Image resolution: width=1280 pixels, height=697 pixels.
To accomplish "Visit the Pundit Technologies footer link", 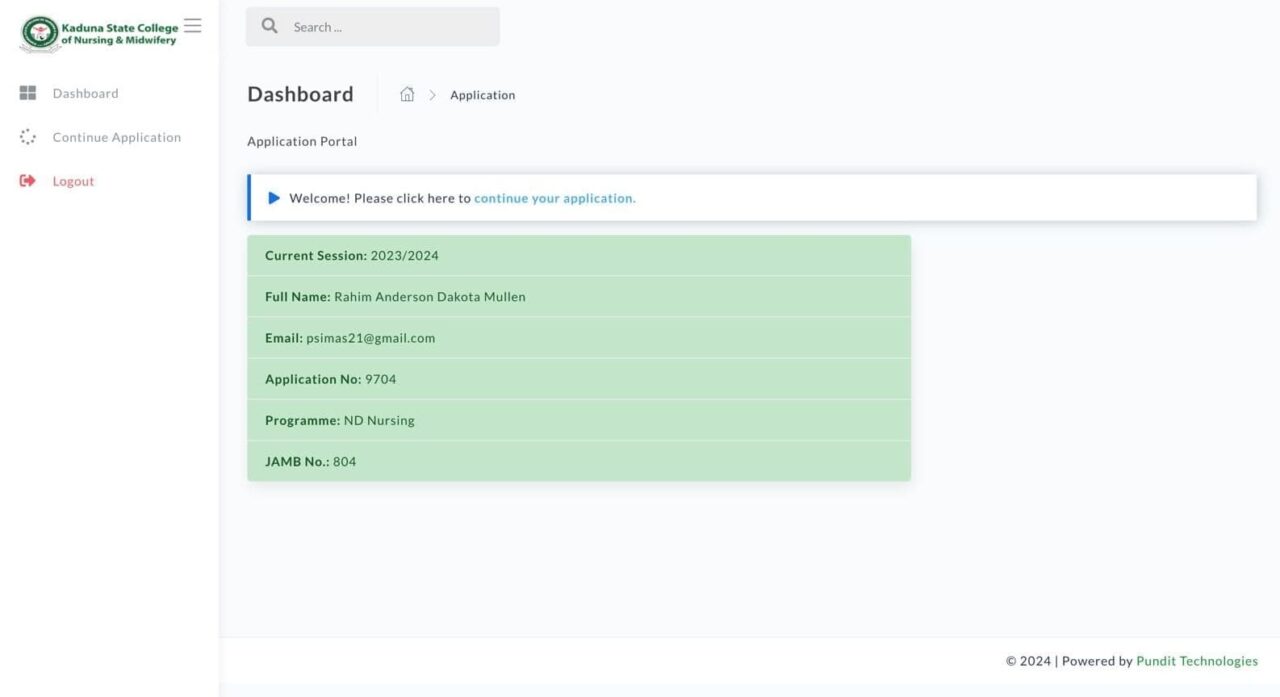I will (1196, 661).
